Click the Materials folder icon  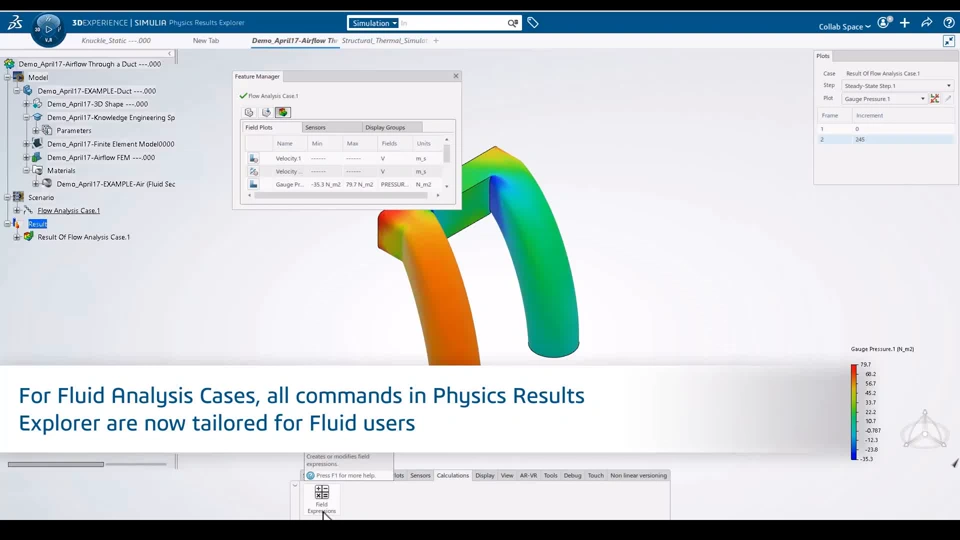pos(37,170)
